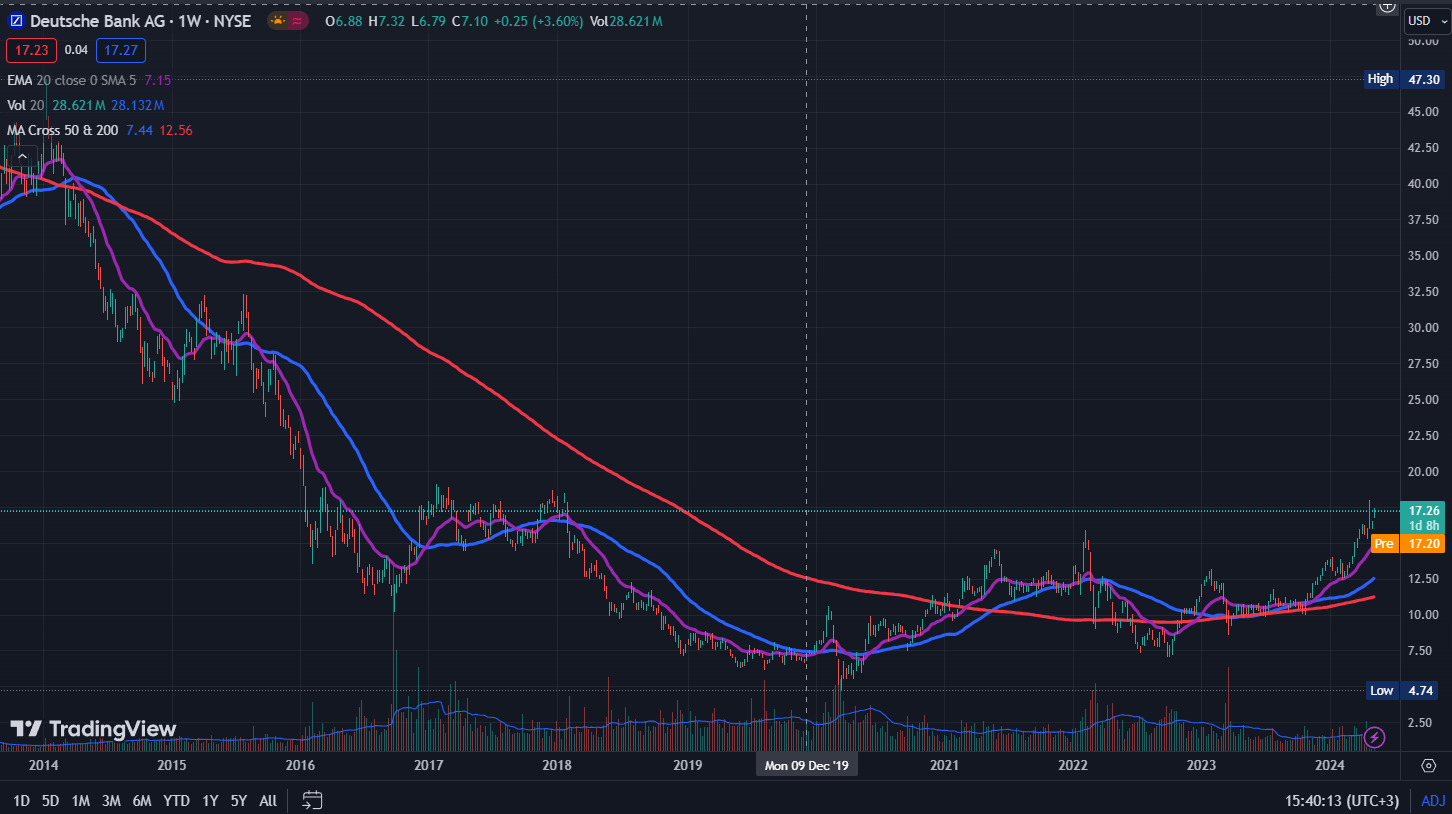Select the YTD time range
The image size is (1452, 814).
(177, 800)
